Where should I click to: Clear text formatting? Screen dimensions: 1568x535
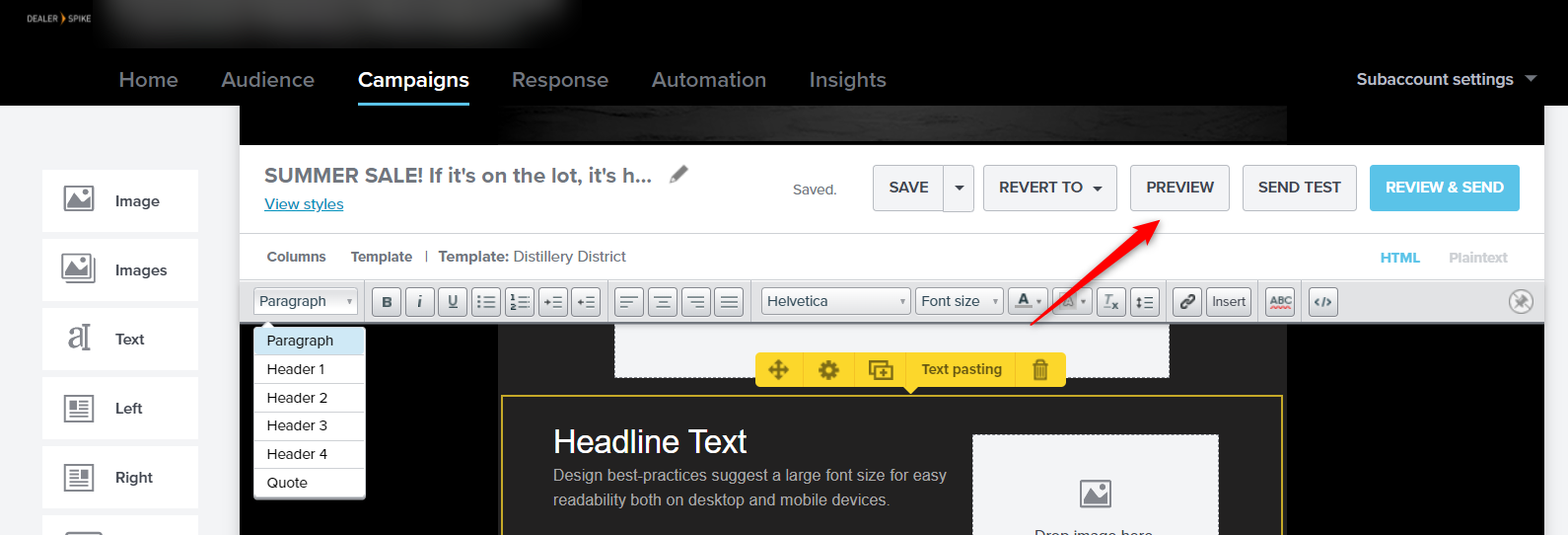coord(1111,302)
